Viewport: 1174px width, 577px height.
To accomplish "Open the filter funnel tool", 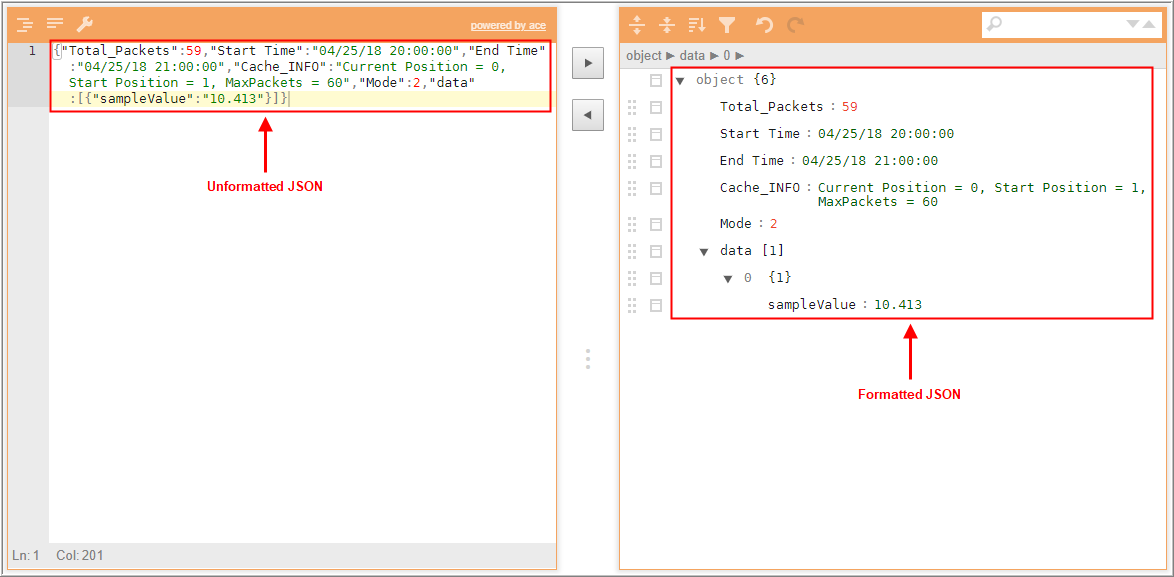I will [x=727, y=25].
